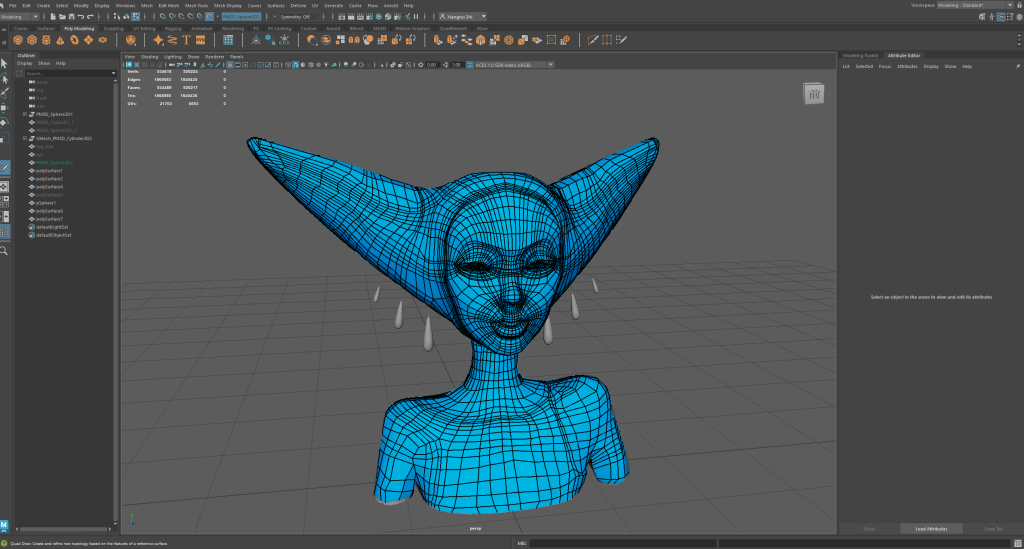Click the polygon cube shelf icon
This screenshot has height=549, width=1024.
[x=32, y=40]
